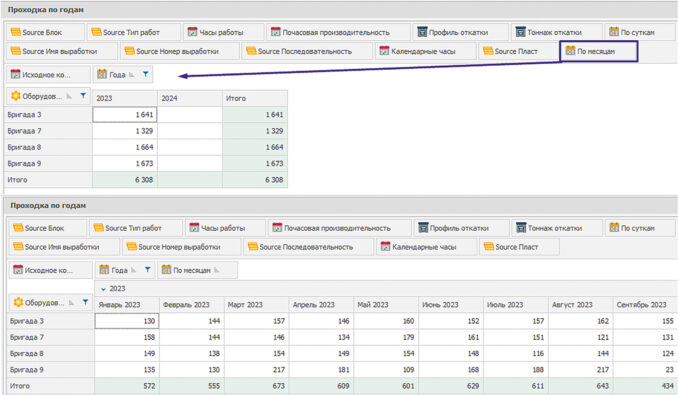Select cell 1 641 under 2023 for Бригада 3

tap(125, 115)
